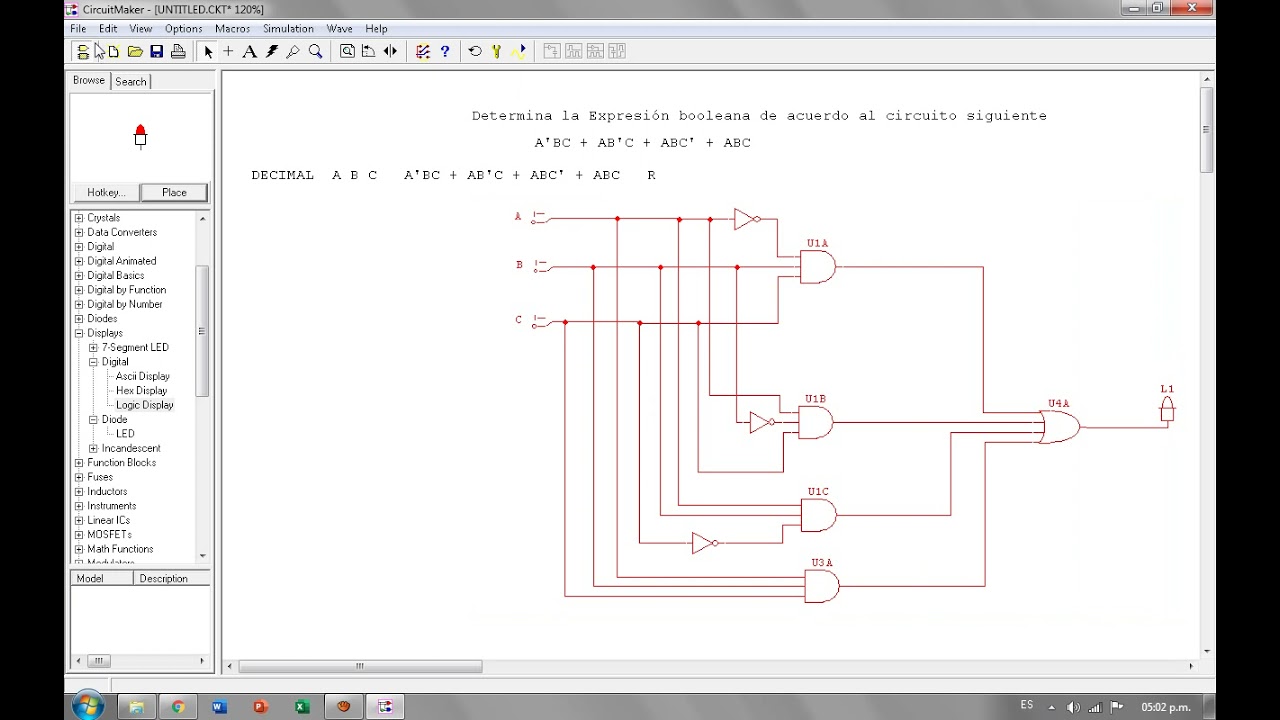Image resolution: width=1280 pixels, height=720 pixels.
Task: Select the U3A AND gate
Action: 822,586
